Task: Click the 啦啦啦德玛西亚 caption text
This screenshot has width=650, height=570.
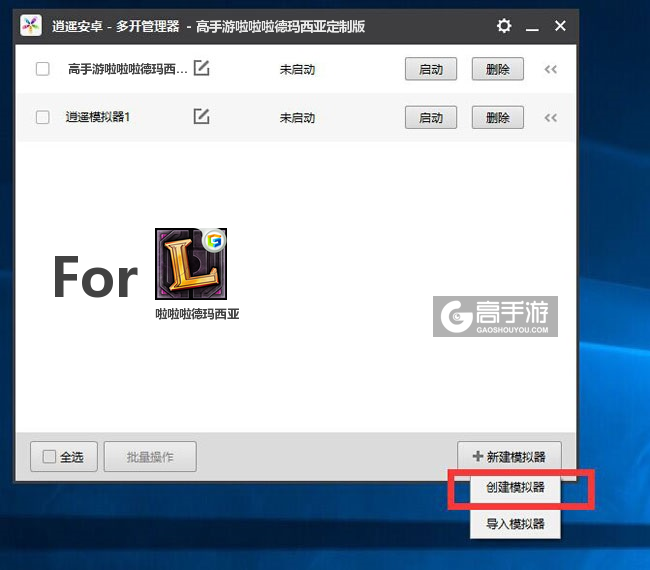Action: click(x=197, y=314)
